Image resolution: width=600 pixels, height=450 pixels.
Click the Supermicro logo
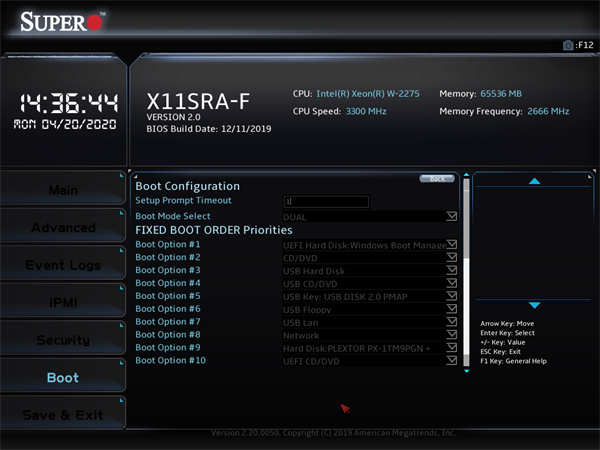(62, 21)
